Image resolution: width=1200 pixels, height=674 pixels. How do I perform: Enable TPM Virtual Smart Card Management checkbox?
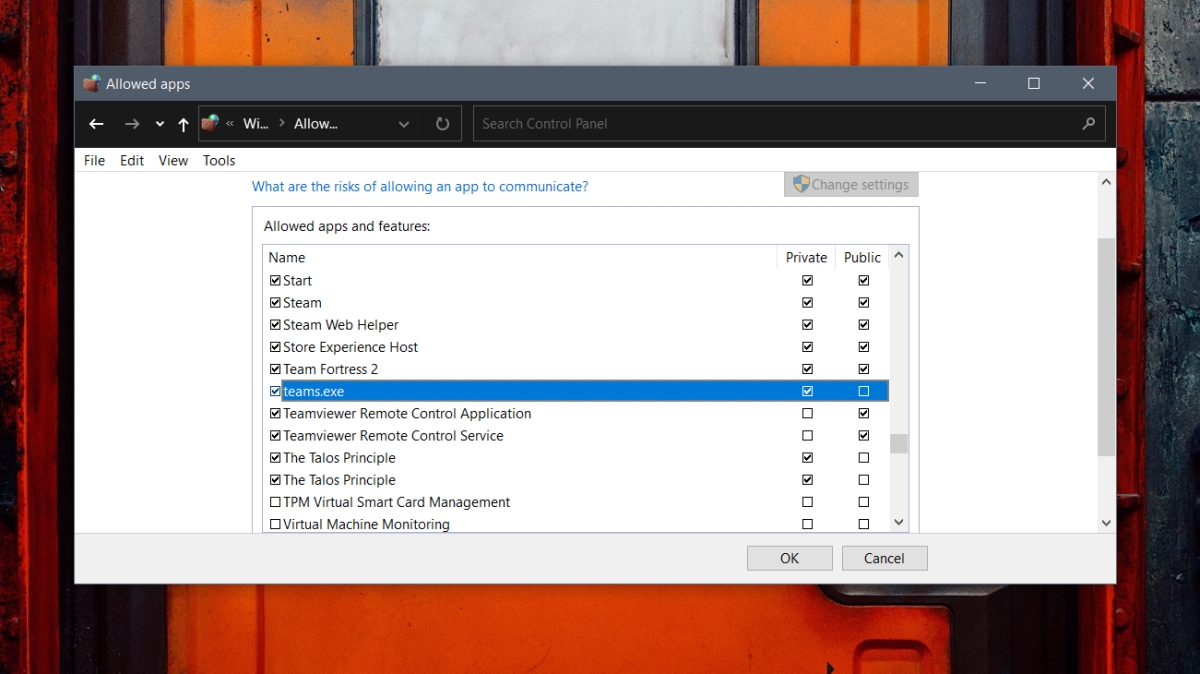tap(275, 502)
